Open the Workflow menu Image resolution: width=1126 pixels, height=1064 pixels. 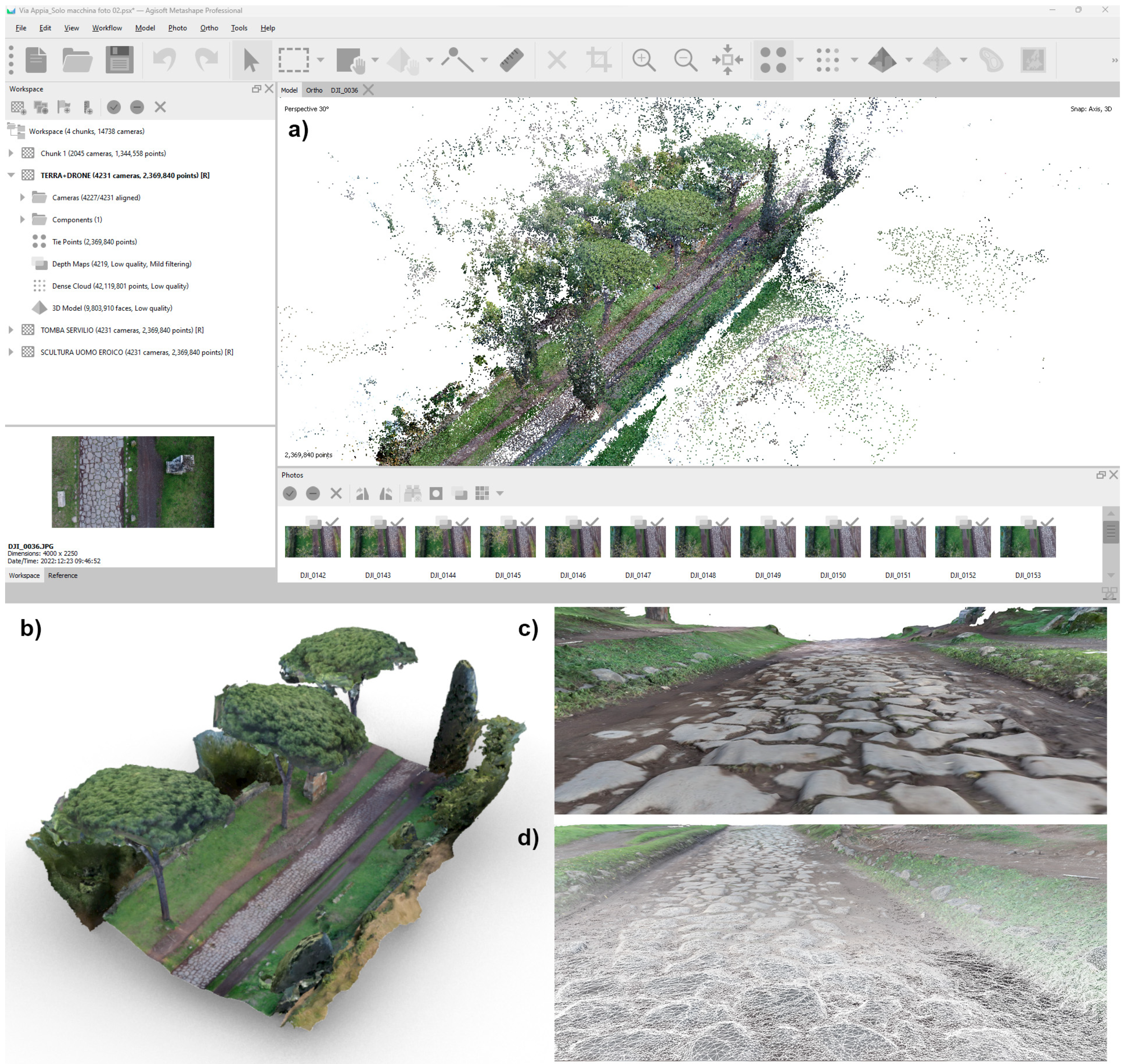(x=107, y=28)
